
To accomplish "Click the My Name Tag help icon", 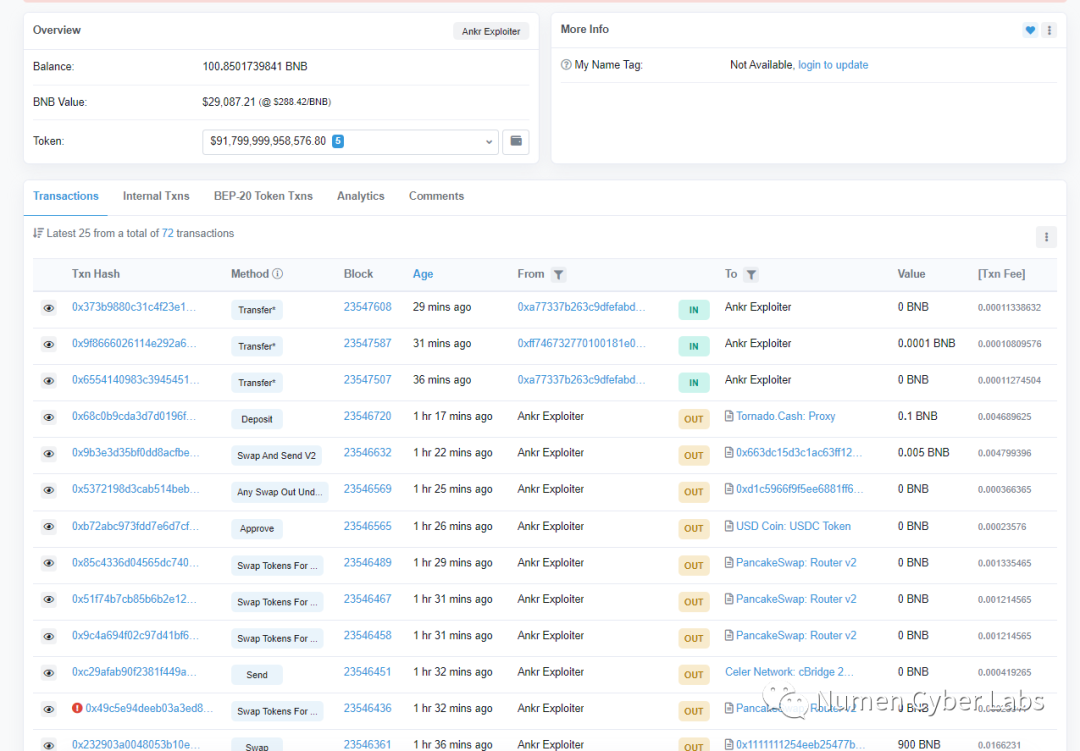I will 566,65.
